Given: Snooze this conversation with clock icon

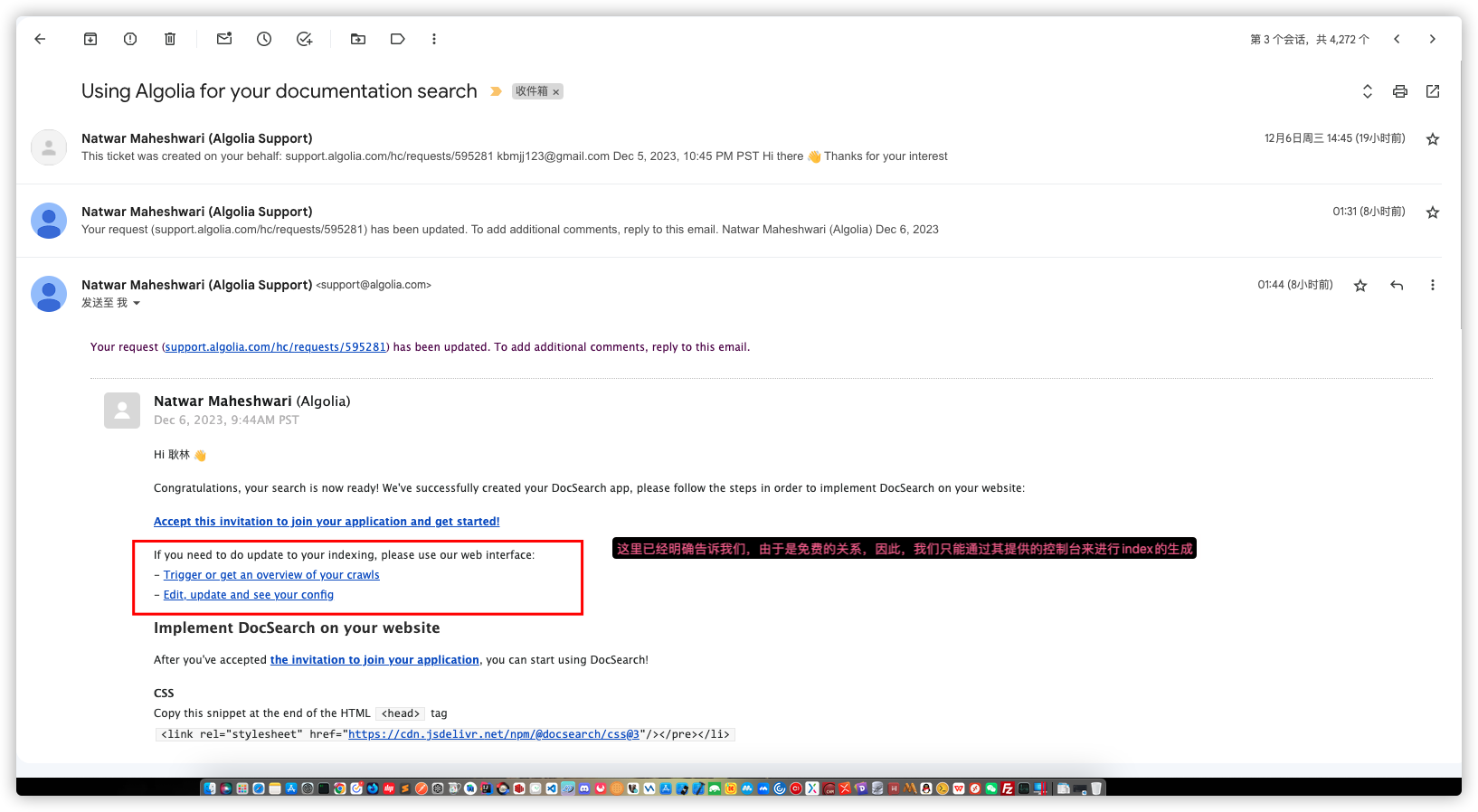Looking at the screenshot, I should click(x=264, y=39).
